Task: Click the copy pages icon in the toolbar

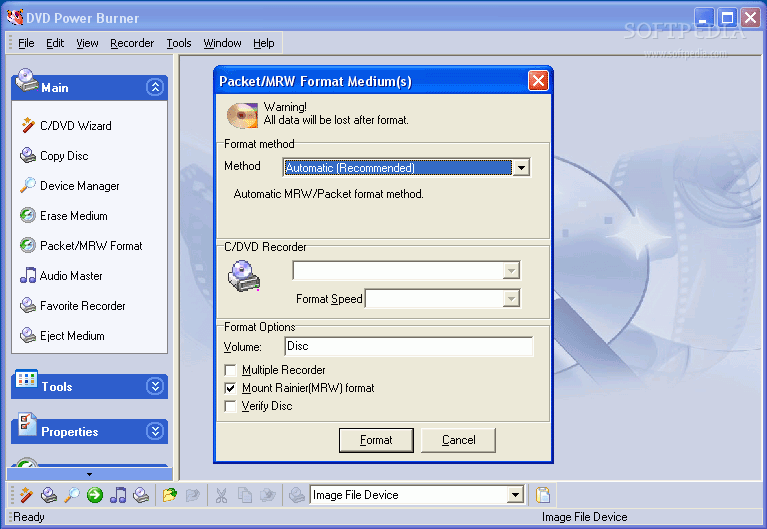Action: point(245,495)
